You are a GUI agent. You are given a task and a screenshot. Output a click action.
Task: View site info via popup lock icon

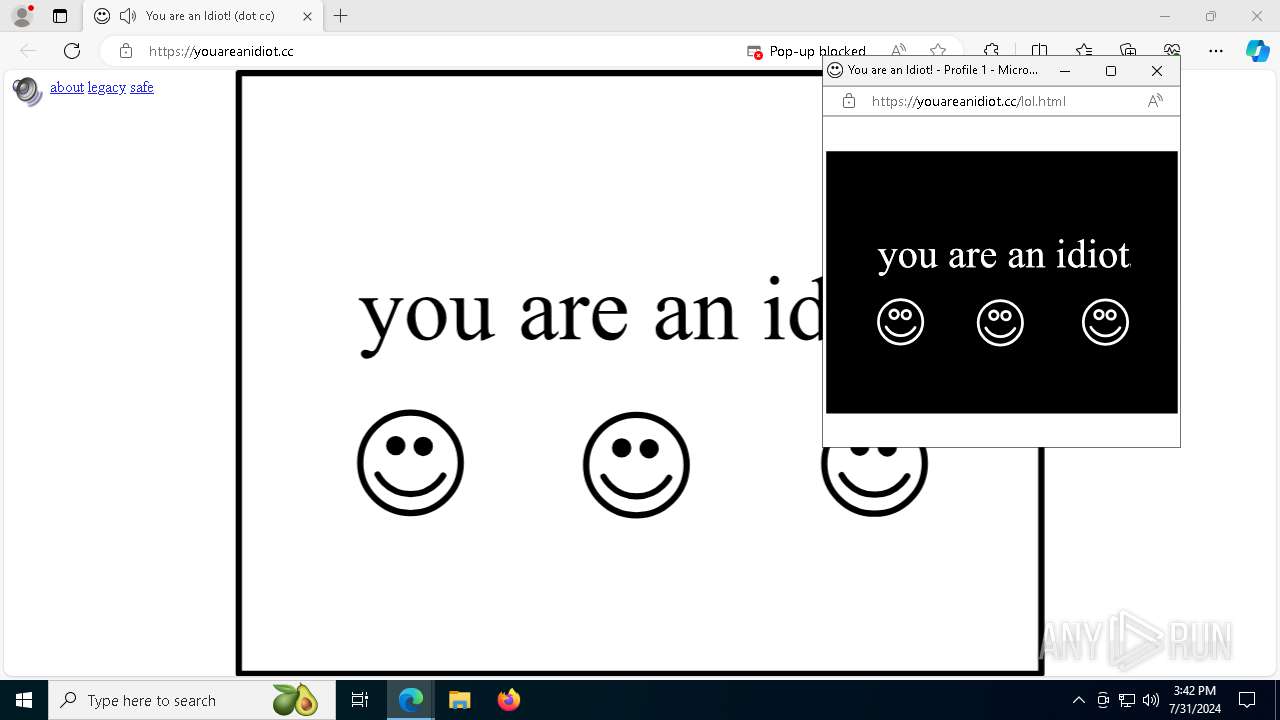click(849, 101)
